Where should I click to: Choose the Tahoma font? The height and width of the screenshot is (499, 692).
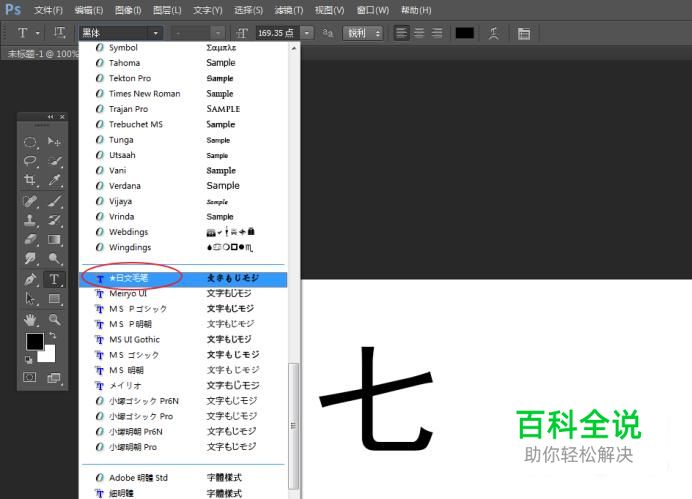pos(183,63)
